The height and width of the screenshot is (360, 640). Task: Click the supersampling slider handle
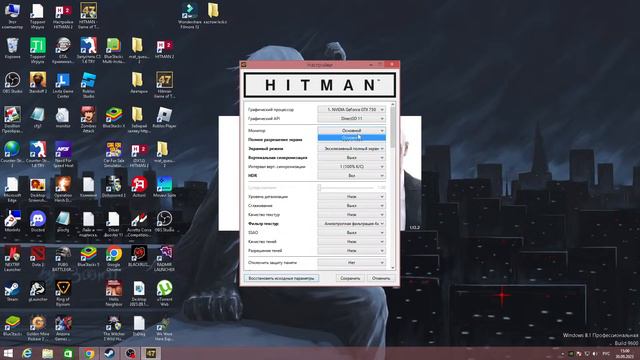pyautogui.click(x=320, y=187)
